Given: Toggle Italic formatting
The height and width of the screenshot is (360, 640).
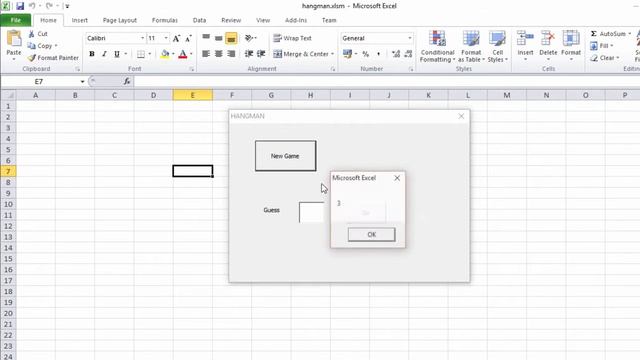Looking at the screenshot, I should pos(104,54).
